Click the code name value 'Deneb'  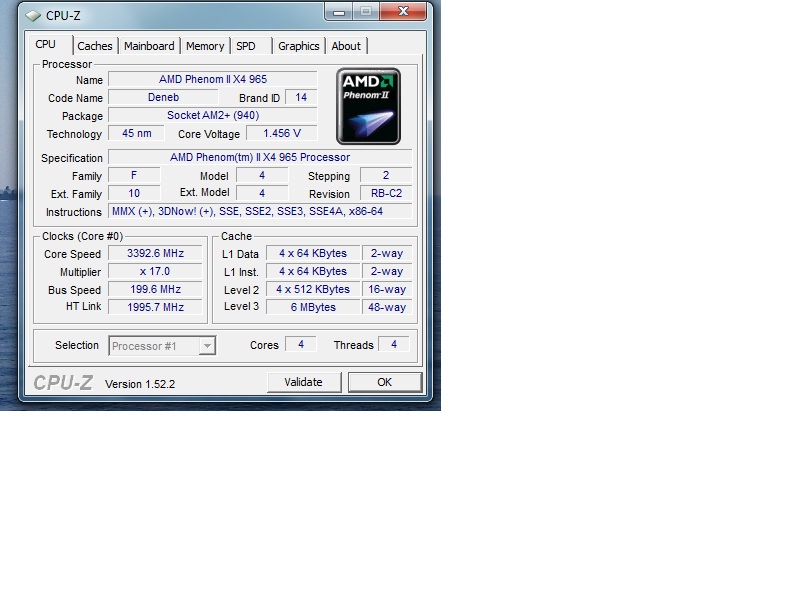pos(163,97)
